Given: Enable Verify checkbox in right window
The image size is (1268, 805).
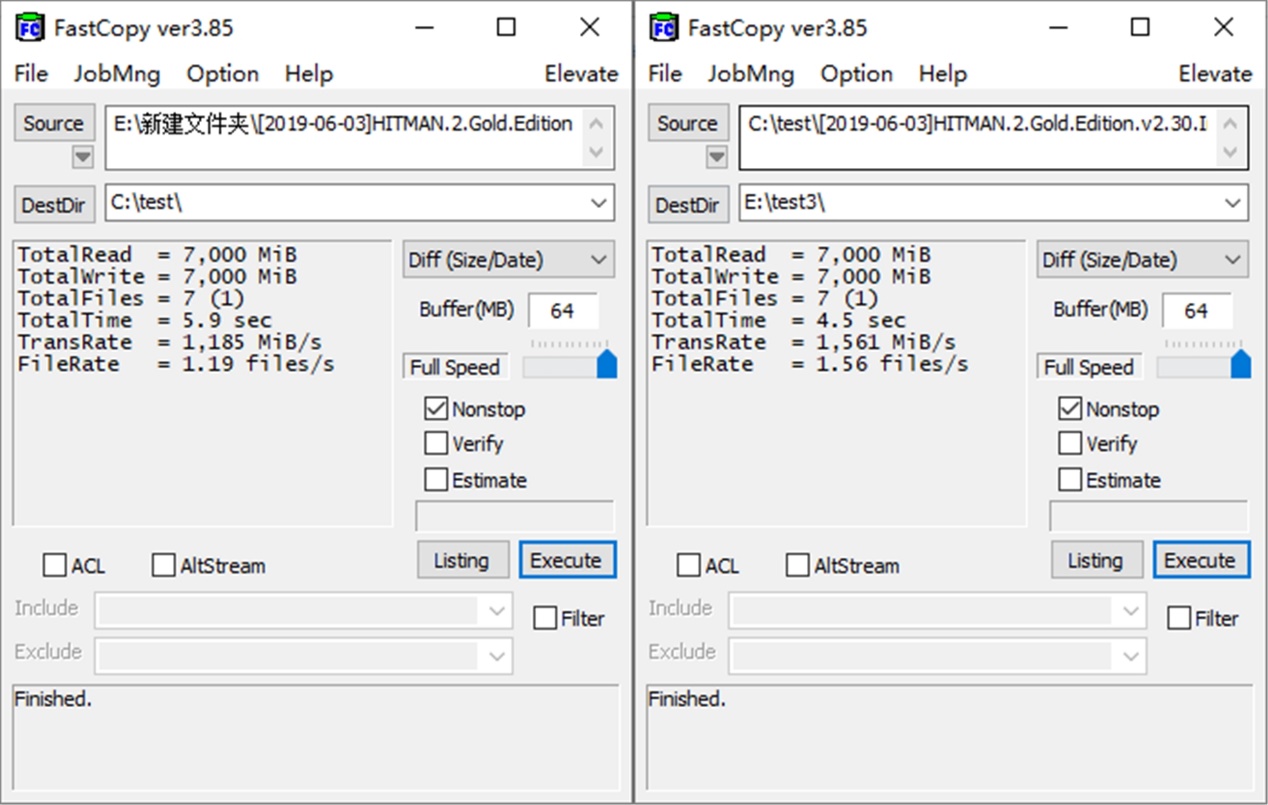Looking at the screenshot, I should [x=1070, y=443].
